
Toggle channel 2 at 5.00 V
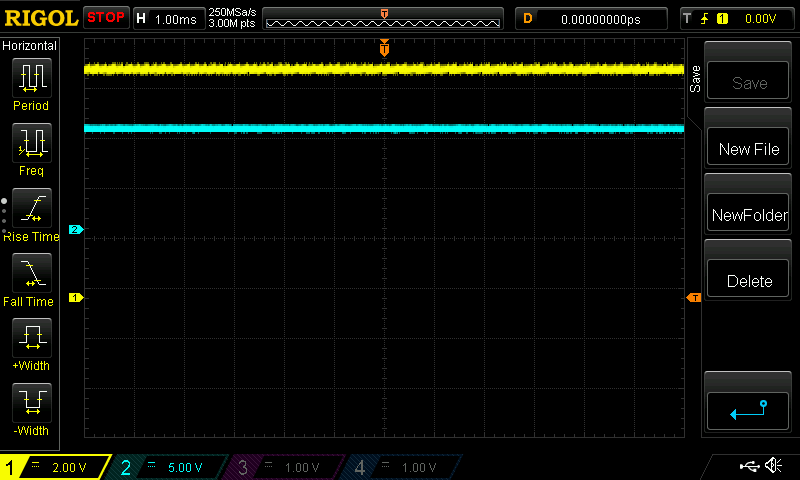pos(170,467)
